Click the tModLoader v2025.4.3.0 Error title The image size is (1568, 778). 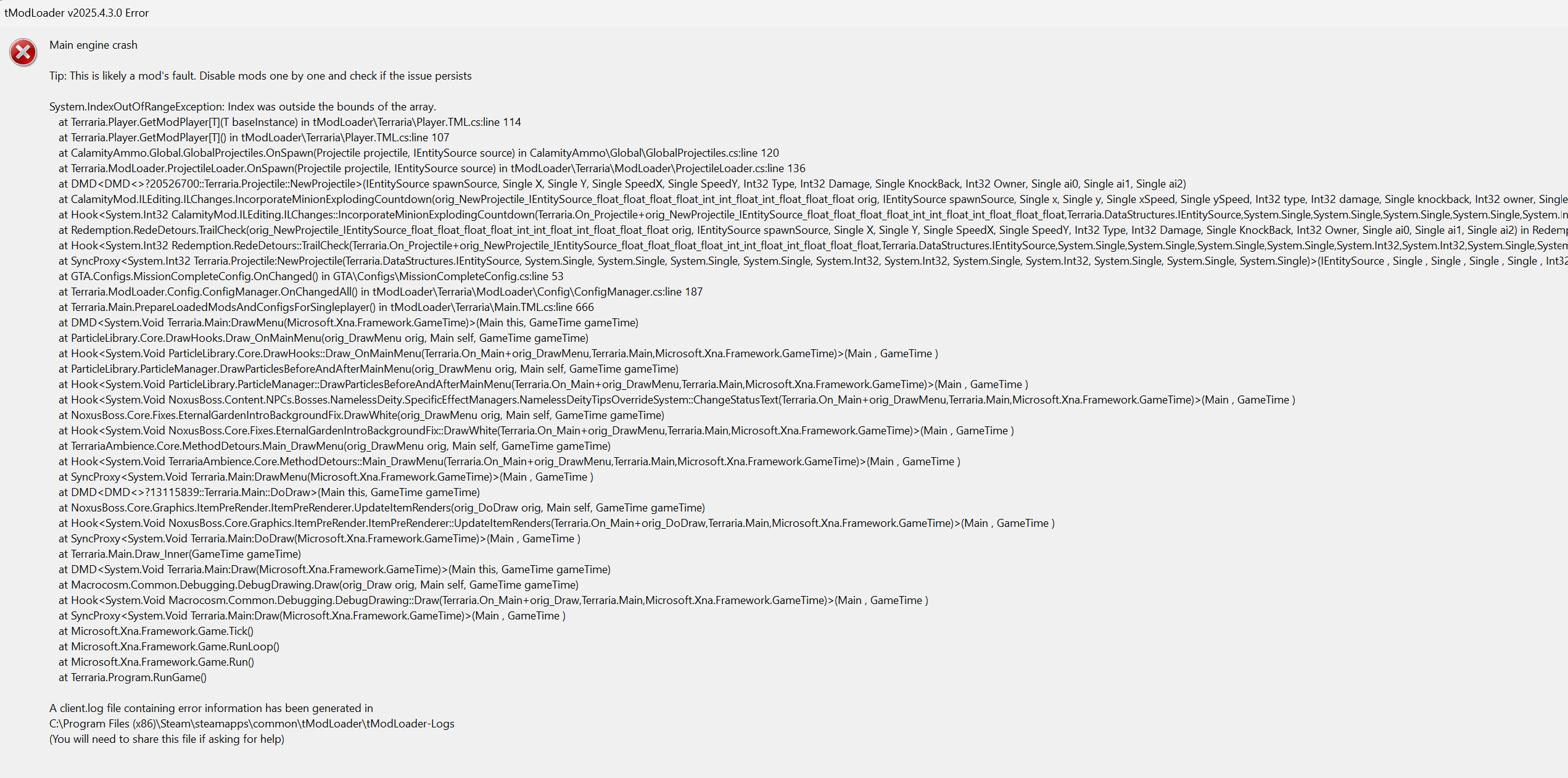76,13
